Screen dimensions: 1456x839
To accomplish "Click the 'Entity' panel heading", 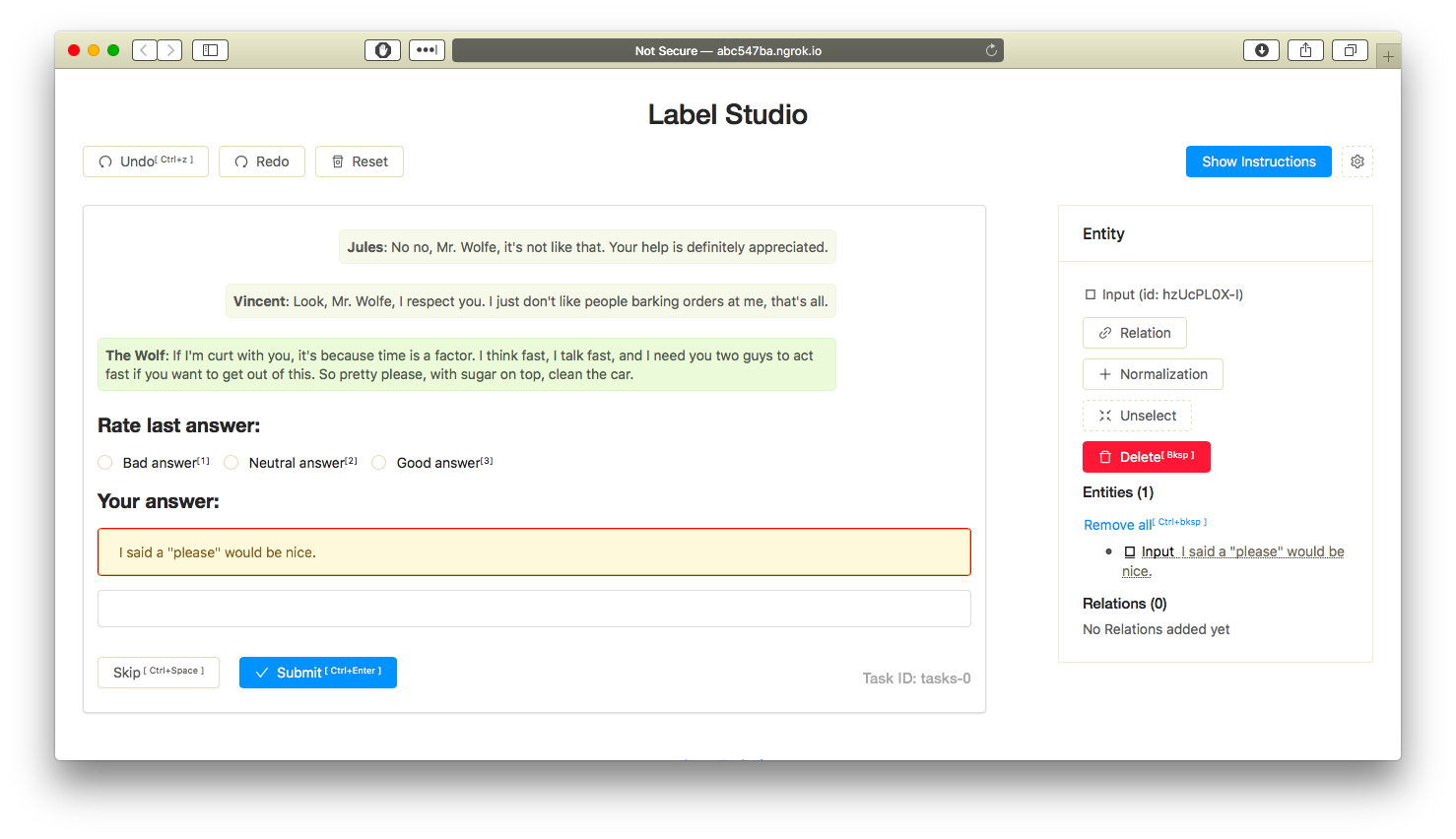I will tap(1103, 233).
